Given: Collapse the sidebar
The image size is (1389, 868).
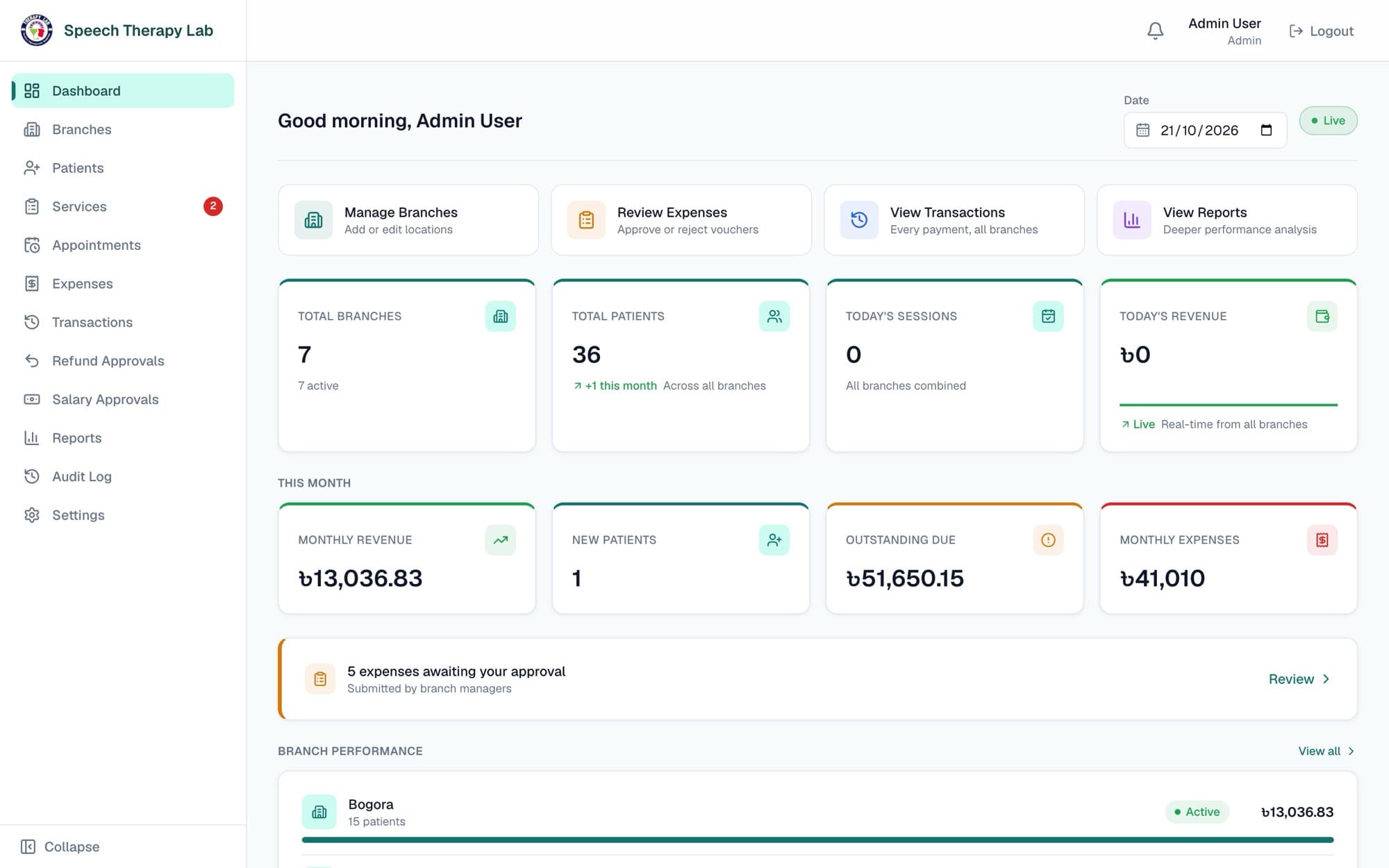Looking at the screenshot, I should (61, 847).
